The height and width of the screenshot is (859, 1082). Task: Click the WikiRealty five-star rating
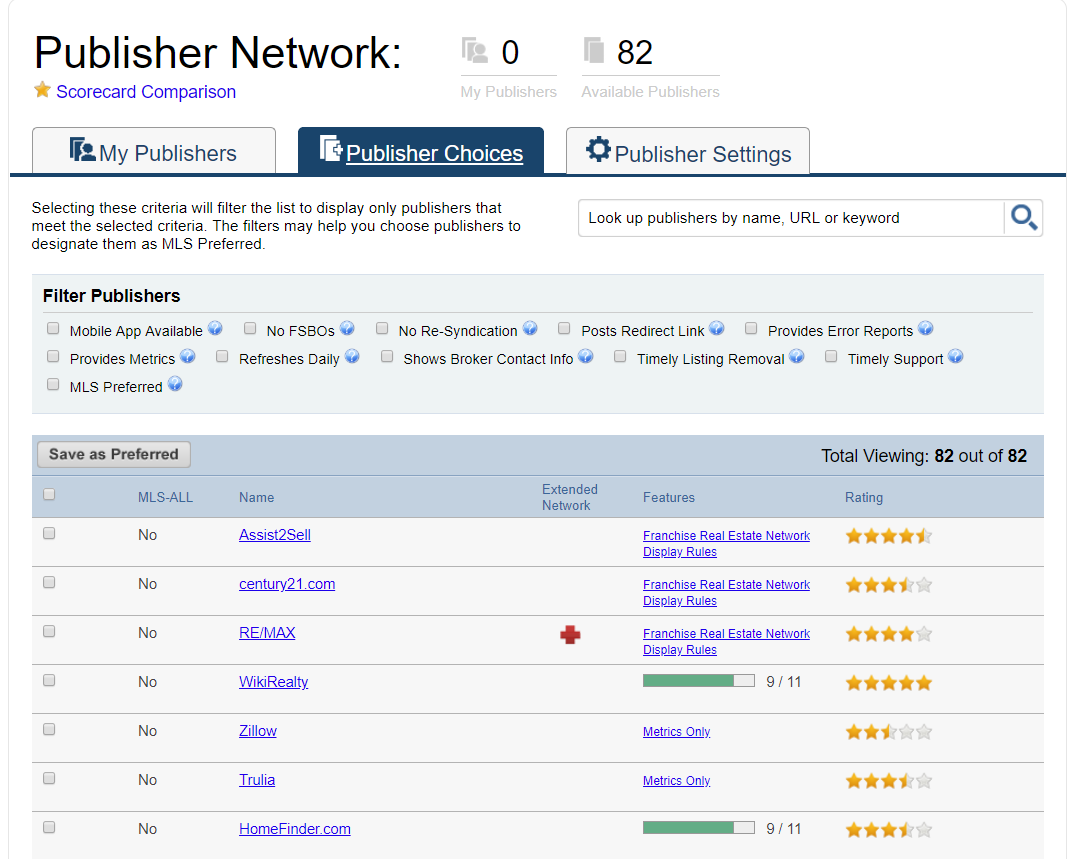click(889, 683)
